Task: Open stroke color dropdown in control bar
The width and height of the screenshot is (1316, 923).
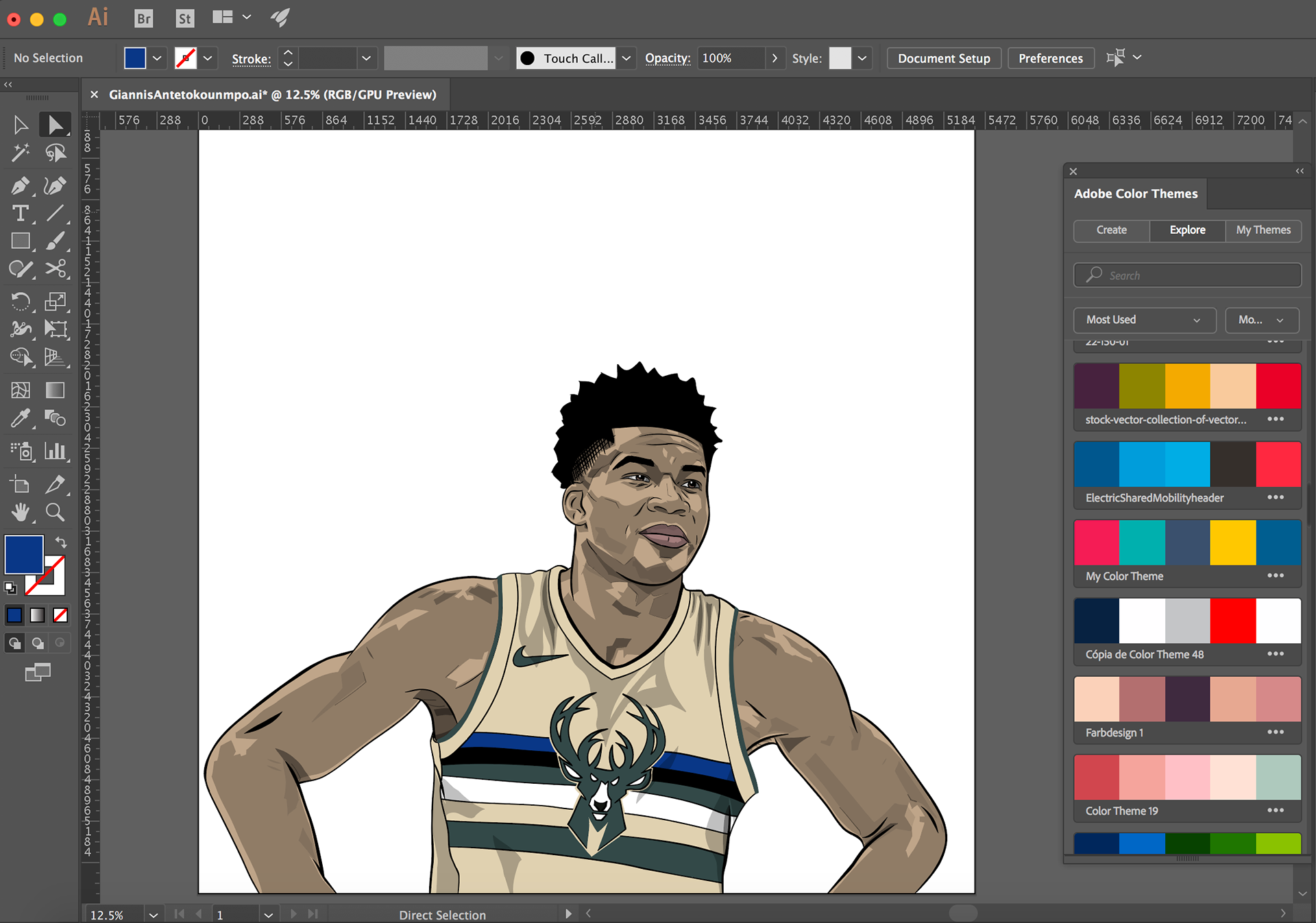Action: [x=208, y=58]
